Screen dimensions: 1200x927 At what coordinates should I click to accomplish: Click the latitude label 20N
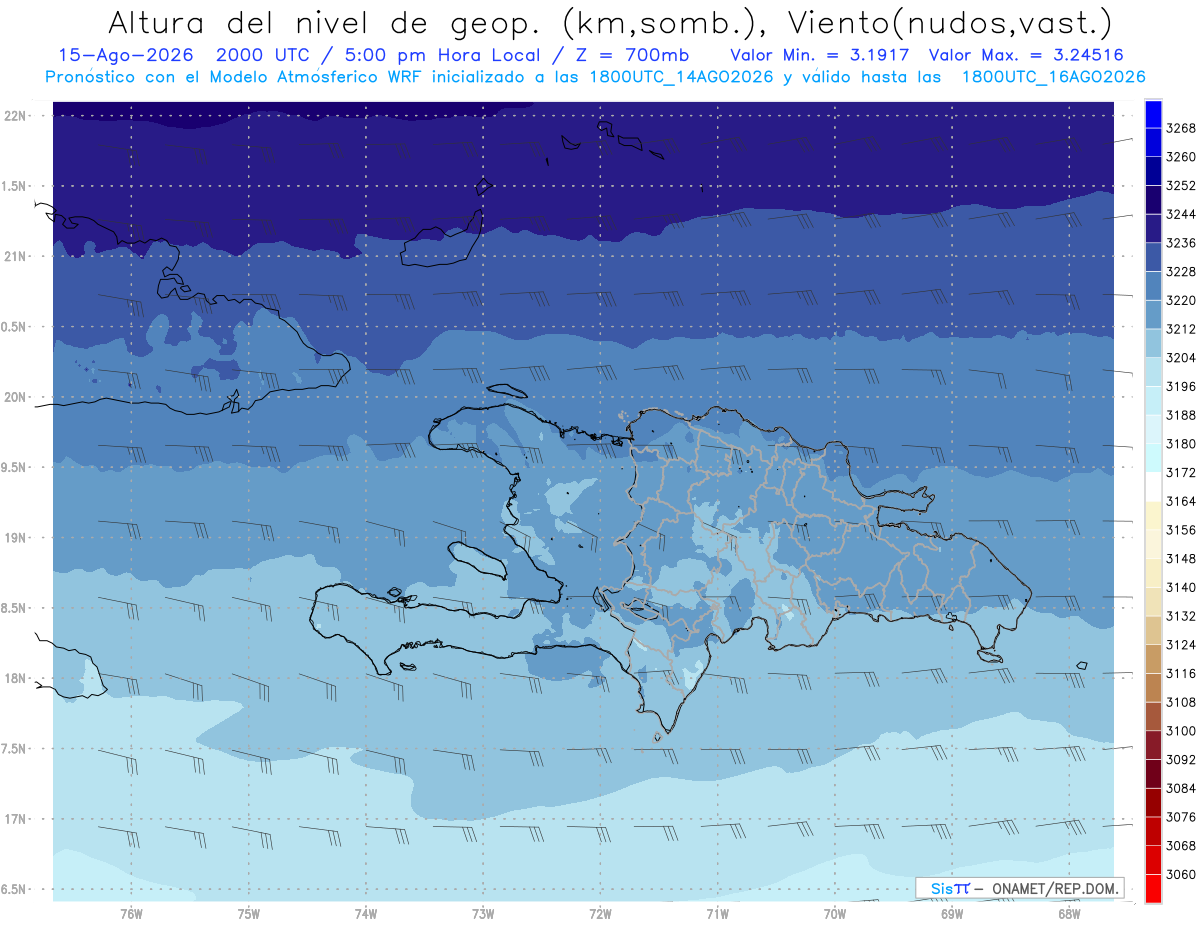(16, 397)
